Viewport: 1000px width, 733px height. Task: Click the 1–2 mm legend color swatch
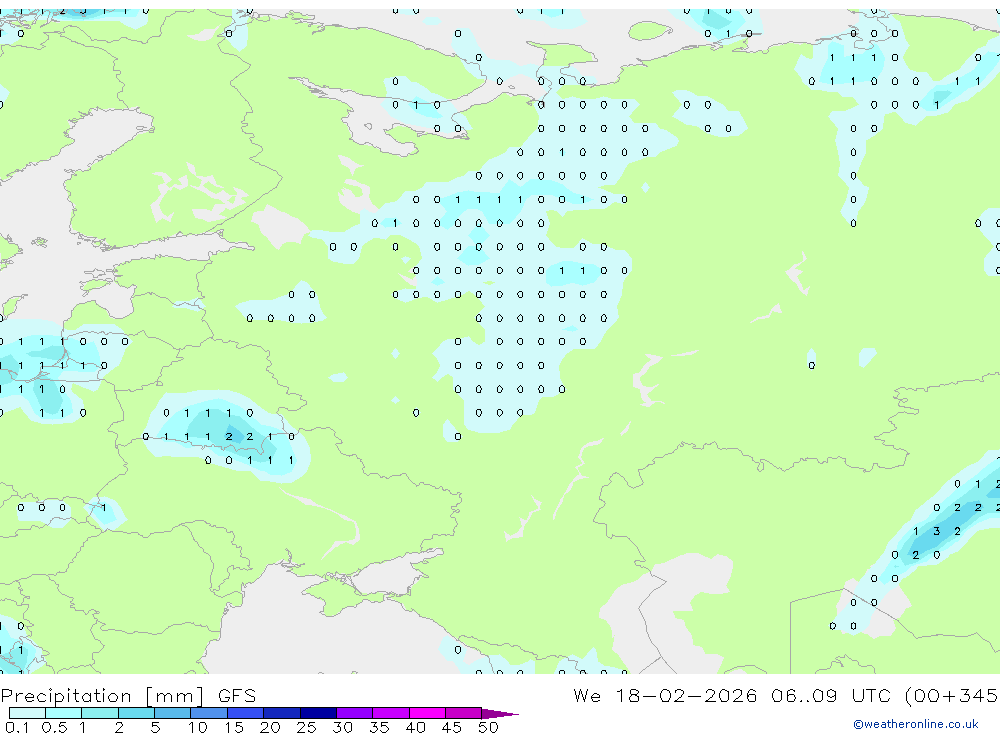100,713
